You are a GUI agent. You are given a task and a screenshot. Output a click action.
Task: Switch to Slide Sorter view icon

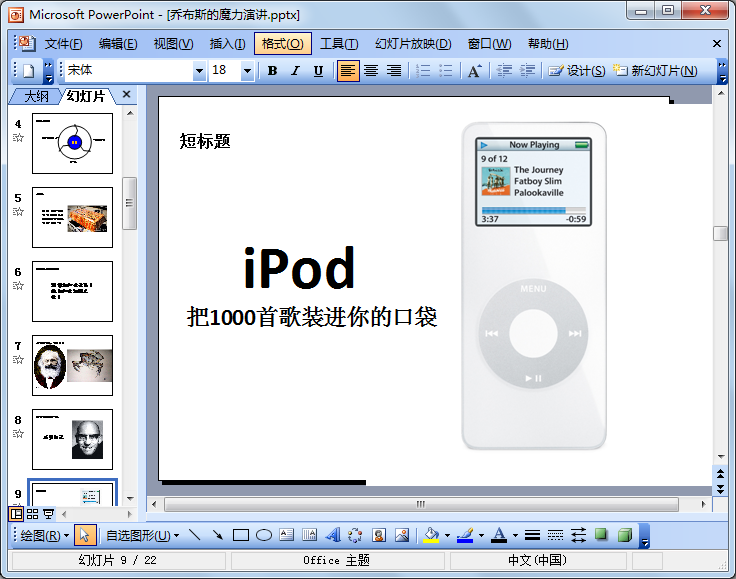coord(32,514)
